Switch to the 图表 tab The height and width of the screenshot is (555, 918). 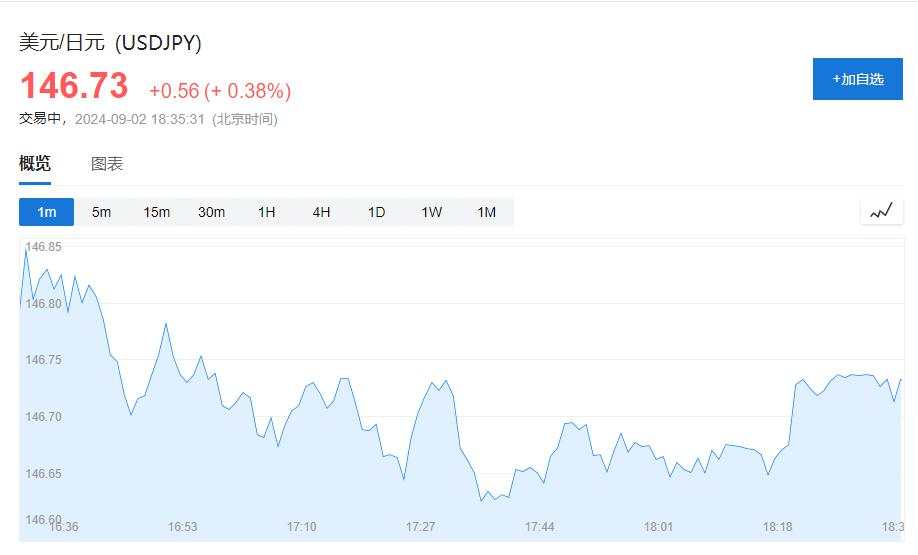107,164
